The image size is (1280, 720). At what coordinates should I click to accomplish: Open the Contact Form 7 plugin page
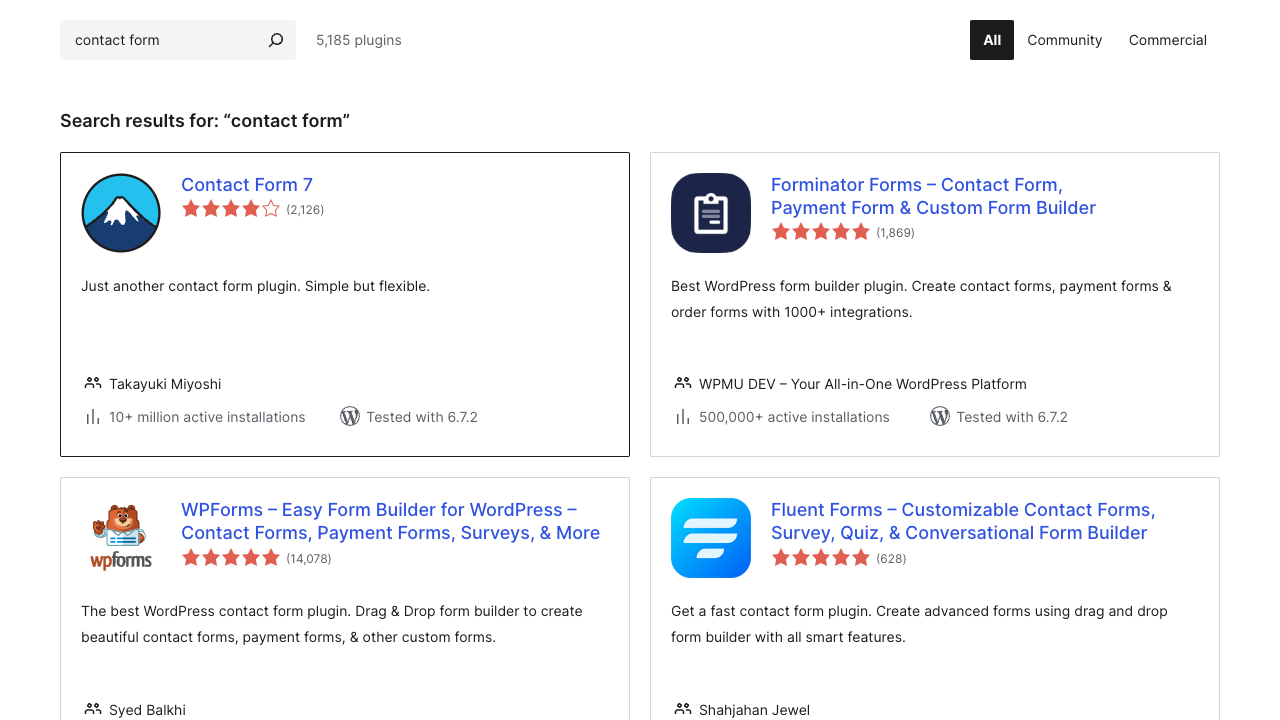(x=246, y=185)
